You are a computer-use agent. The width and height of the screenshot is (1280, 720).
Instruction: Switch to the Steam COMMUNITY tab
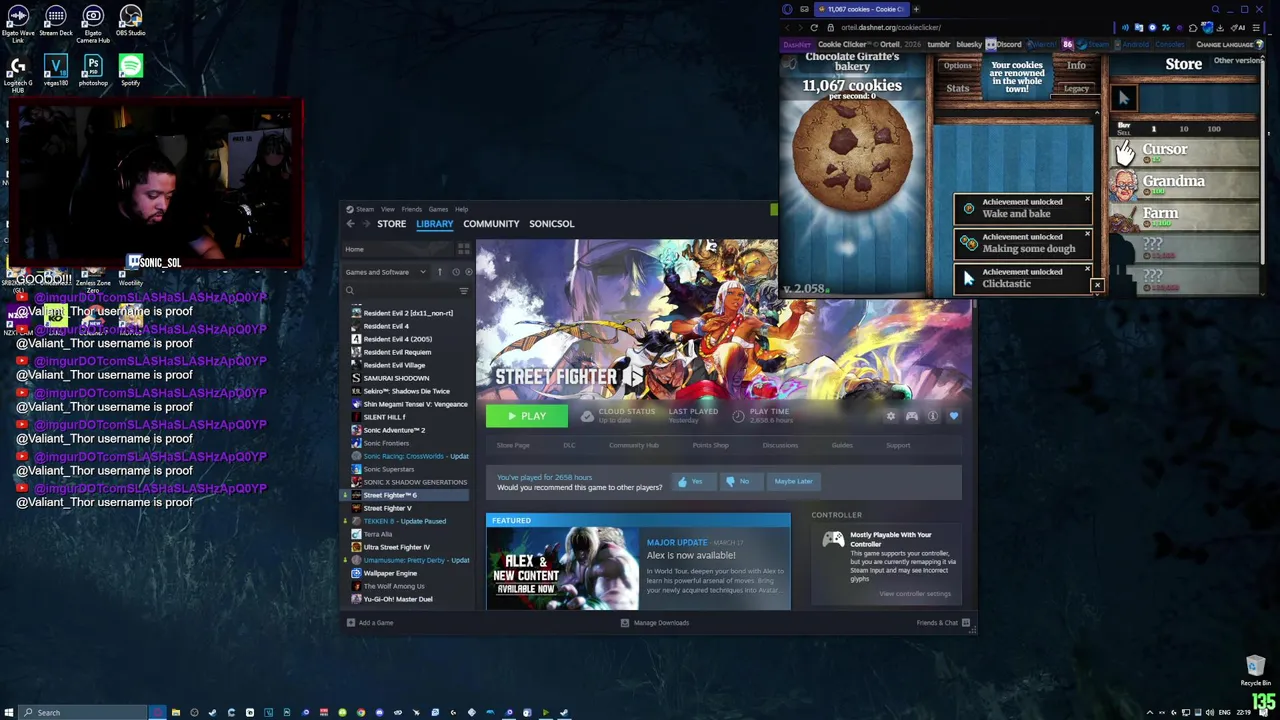click(491, 224)
